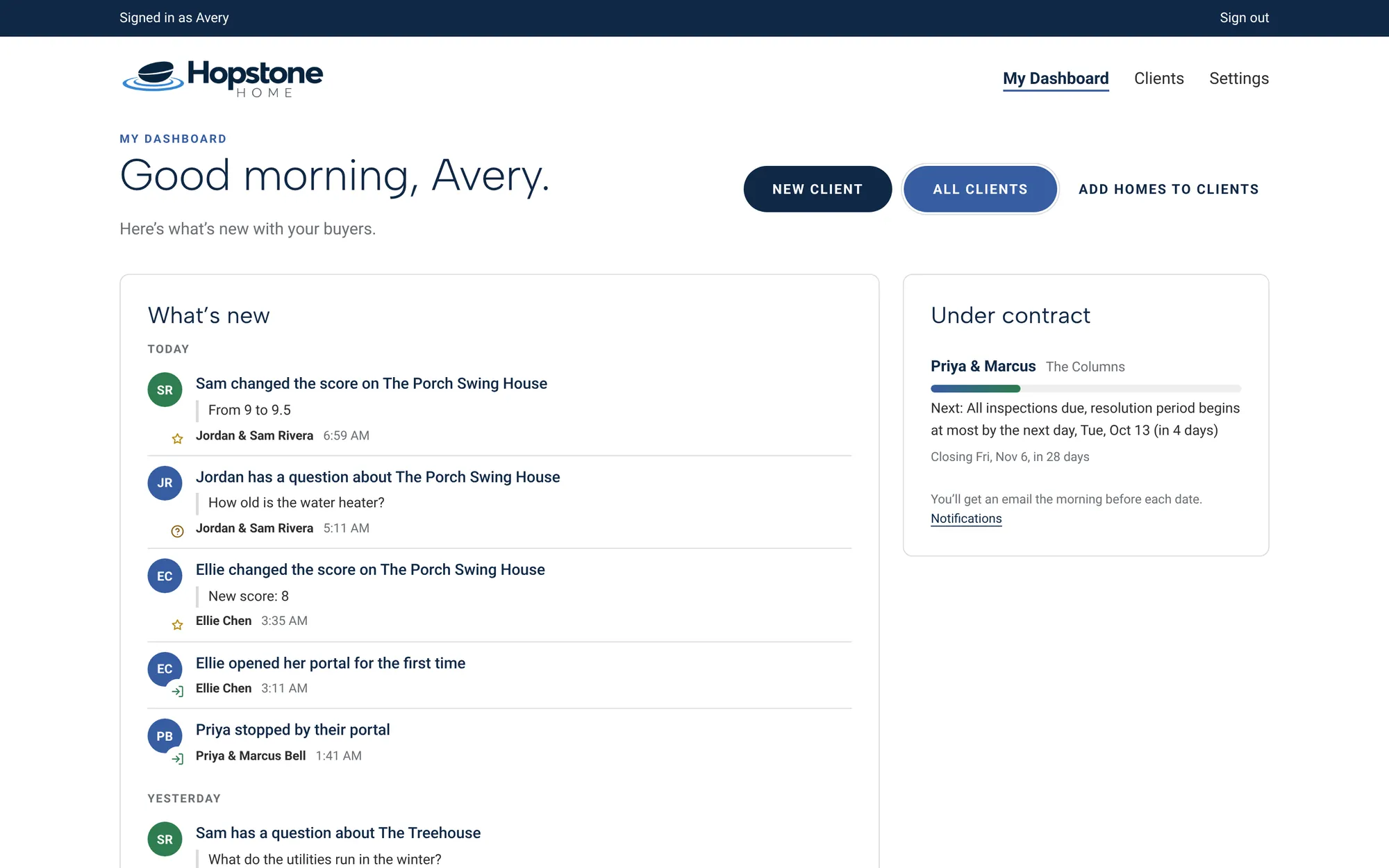The height and width of the screenshot is (868, 1389).
Task: Open 'Ellie opened her portal for the first time'
Action: point(330,663)
